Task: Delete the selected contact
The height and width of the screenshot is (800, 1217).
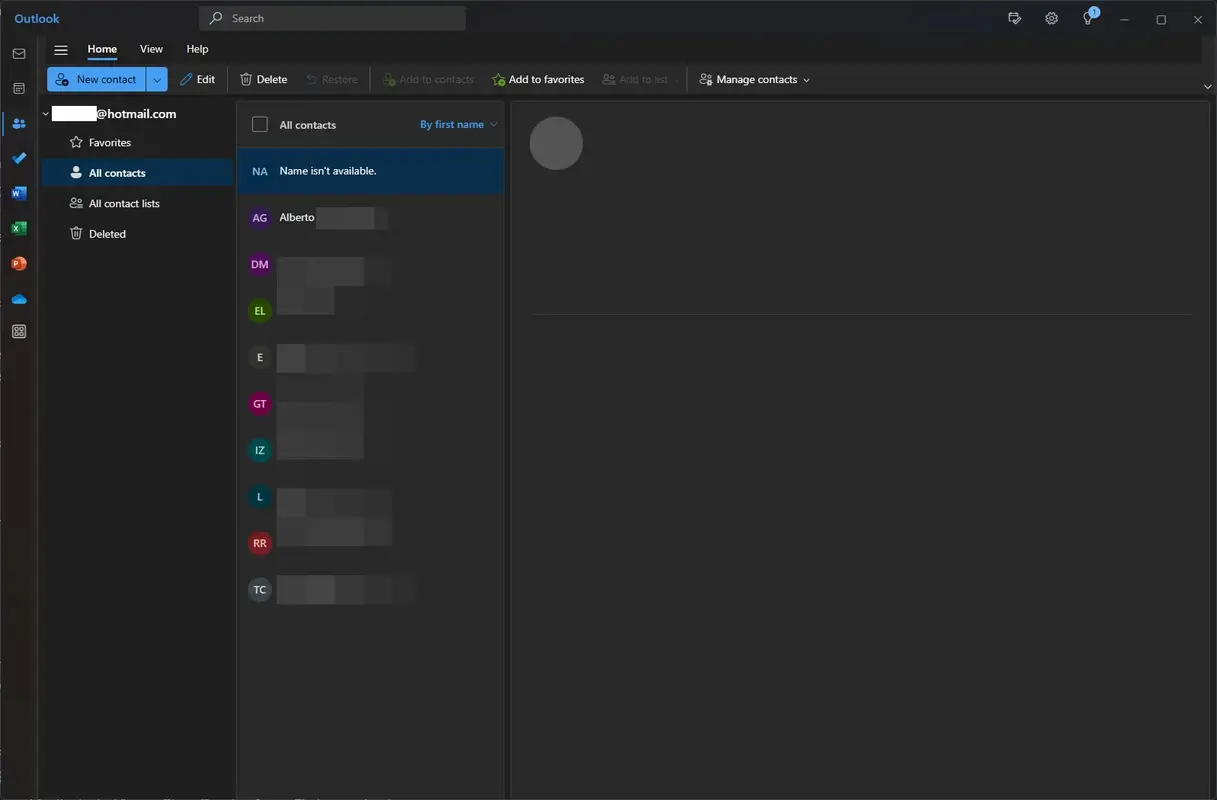Action: coord(262,79)
